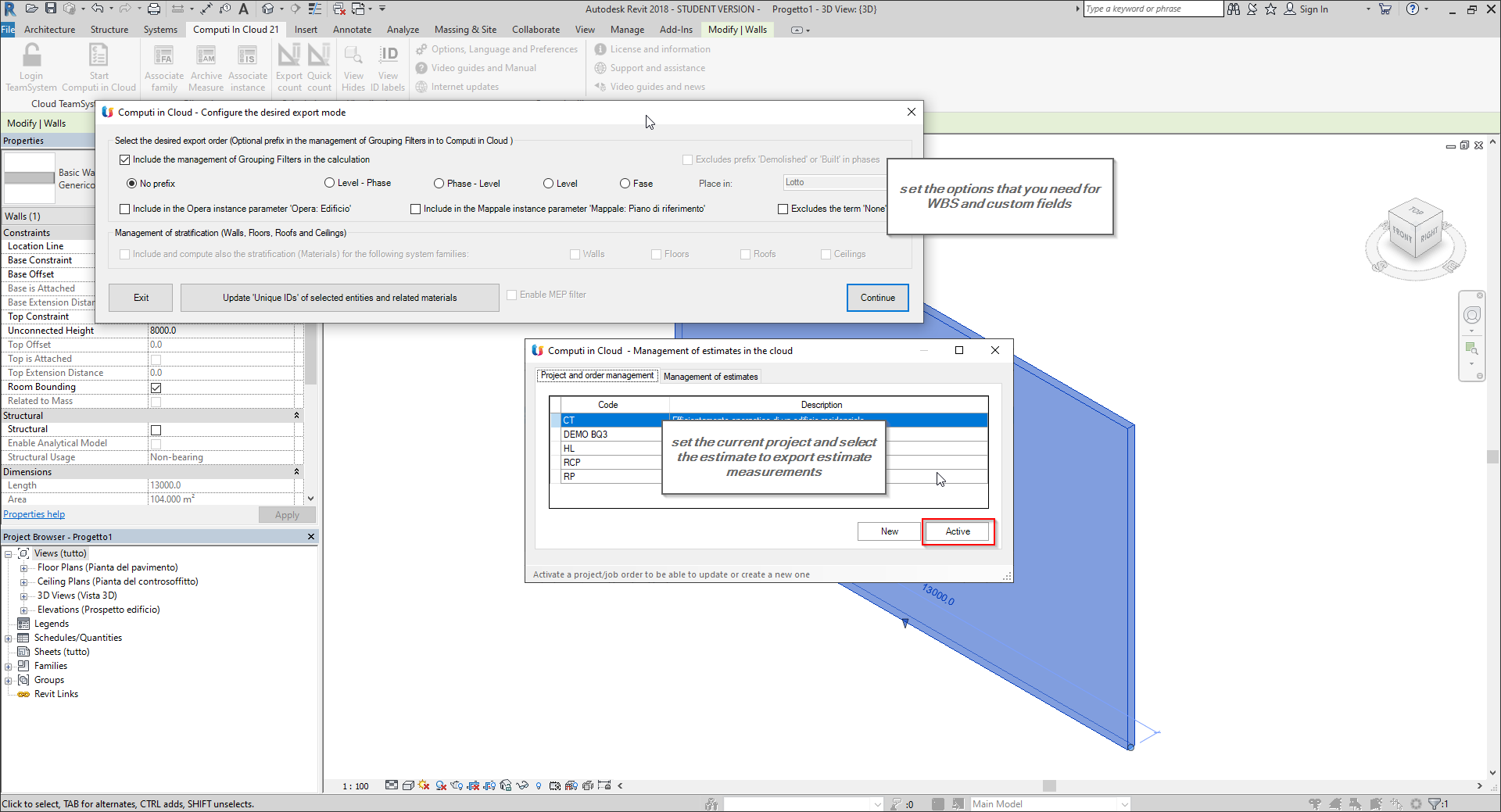This screenshot has height=812, width=1501.
Task: Click the Crop View icon in view control bar
Action: pyautogui.click(x=473, y=785)
